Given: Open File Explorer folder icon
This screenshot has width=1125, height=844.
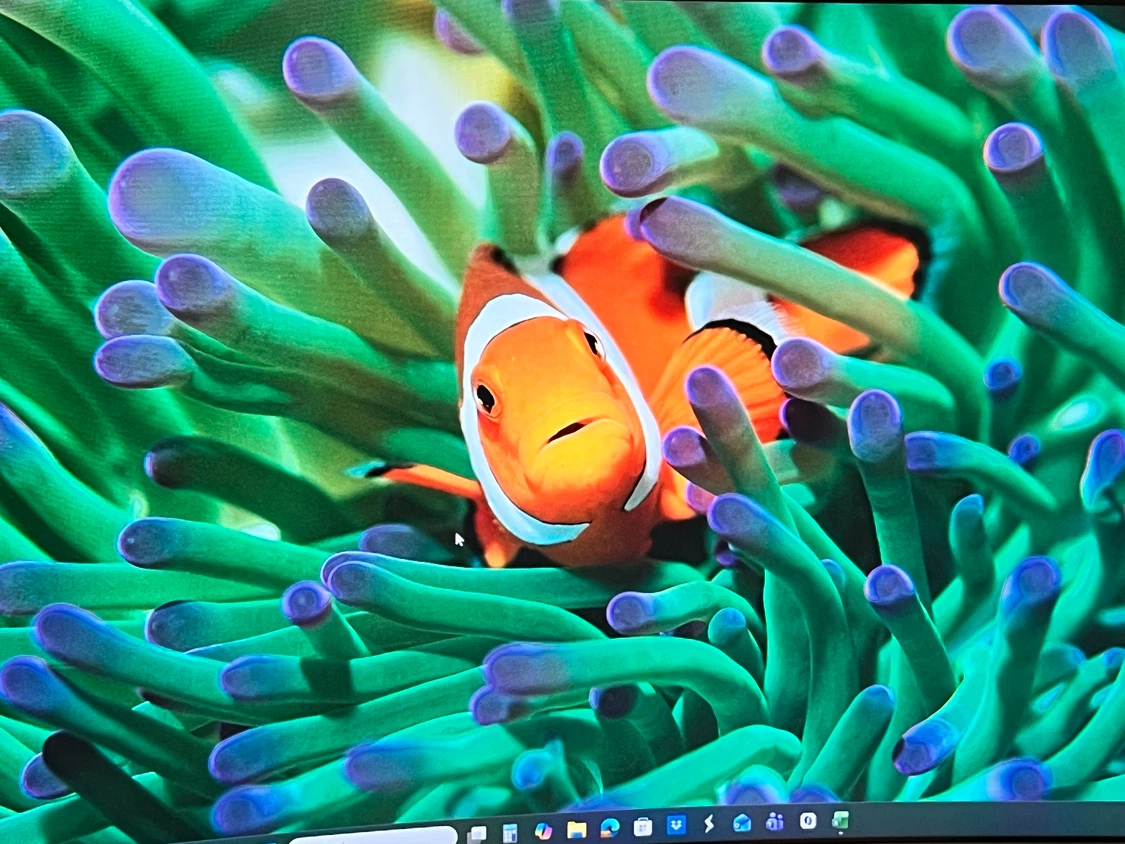Looking at the screenshot, I should coord(576,830).
